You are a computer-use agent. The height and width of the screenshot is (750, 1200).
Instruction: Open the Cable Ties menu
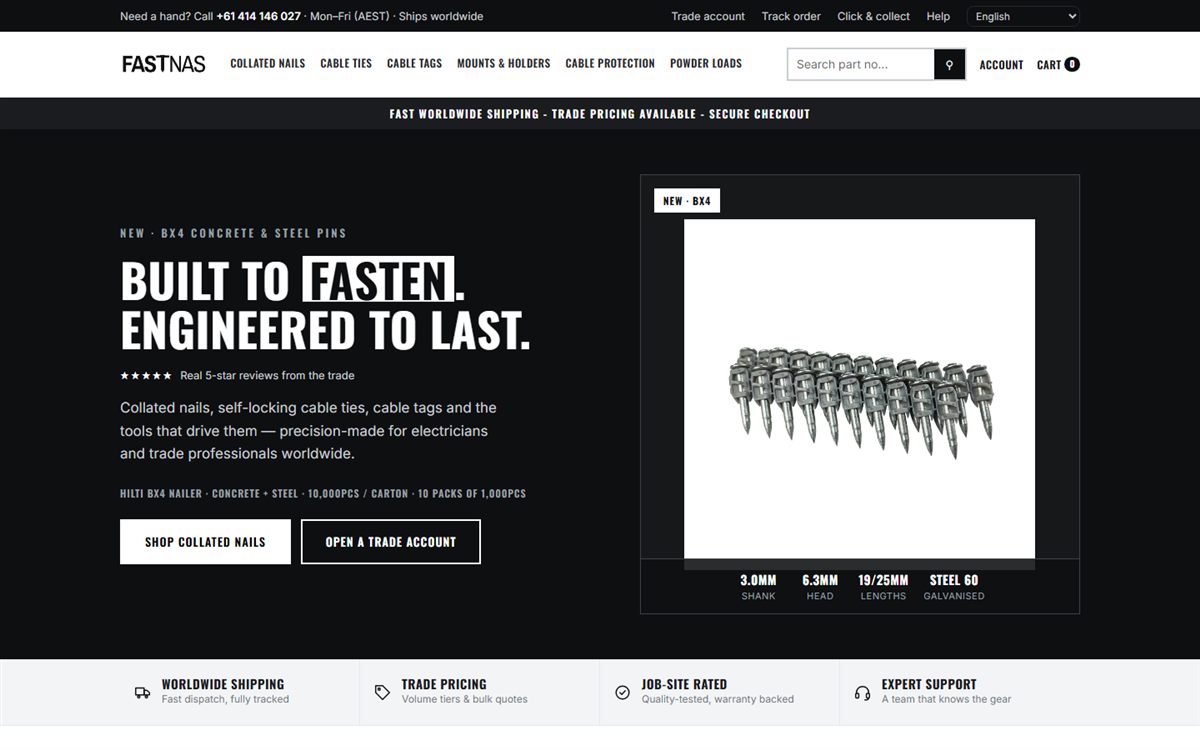346,63
